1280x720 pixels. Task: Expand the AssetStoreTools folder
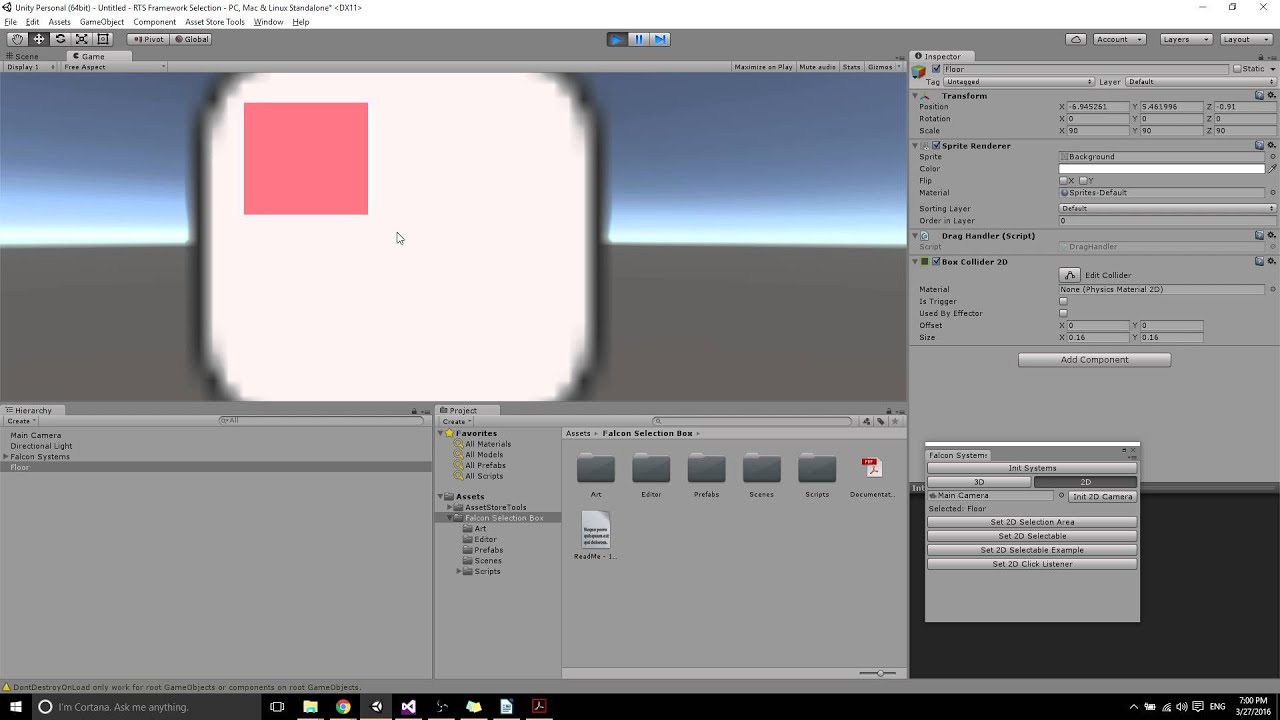pyautogui.click(x=450, y=507)
